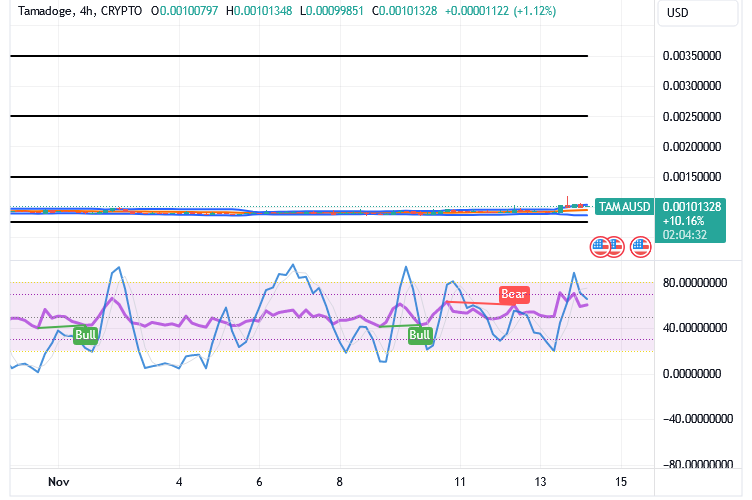The height and width of the screenshot is (500, 752).
Task: Click the 13 date on time axis
Action: tap(540, 482)
